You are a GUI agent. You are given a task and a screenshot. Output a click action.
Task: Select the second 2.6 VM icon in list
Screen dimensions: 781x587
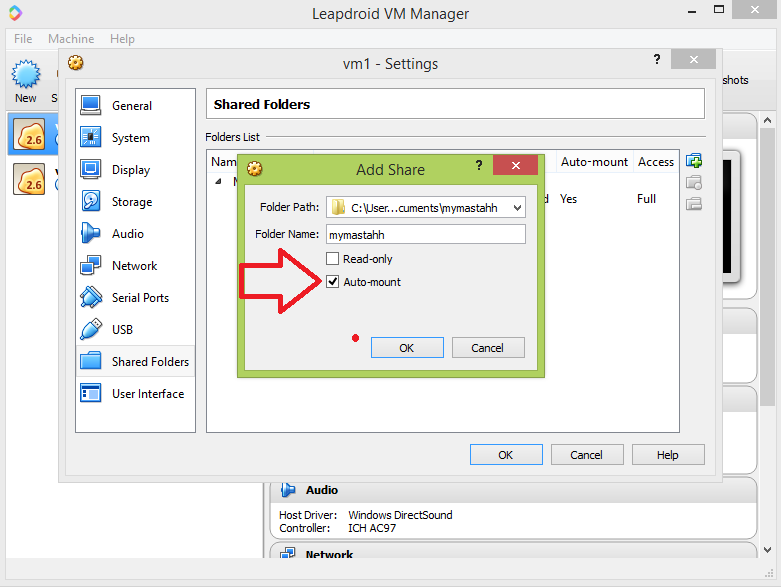pos(29,179)
